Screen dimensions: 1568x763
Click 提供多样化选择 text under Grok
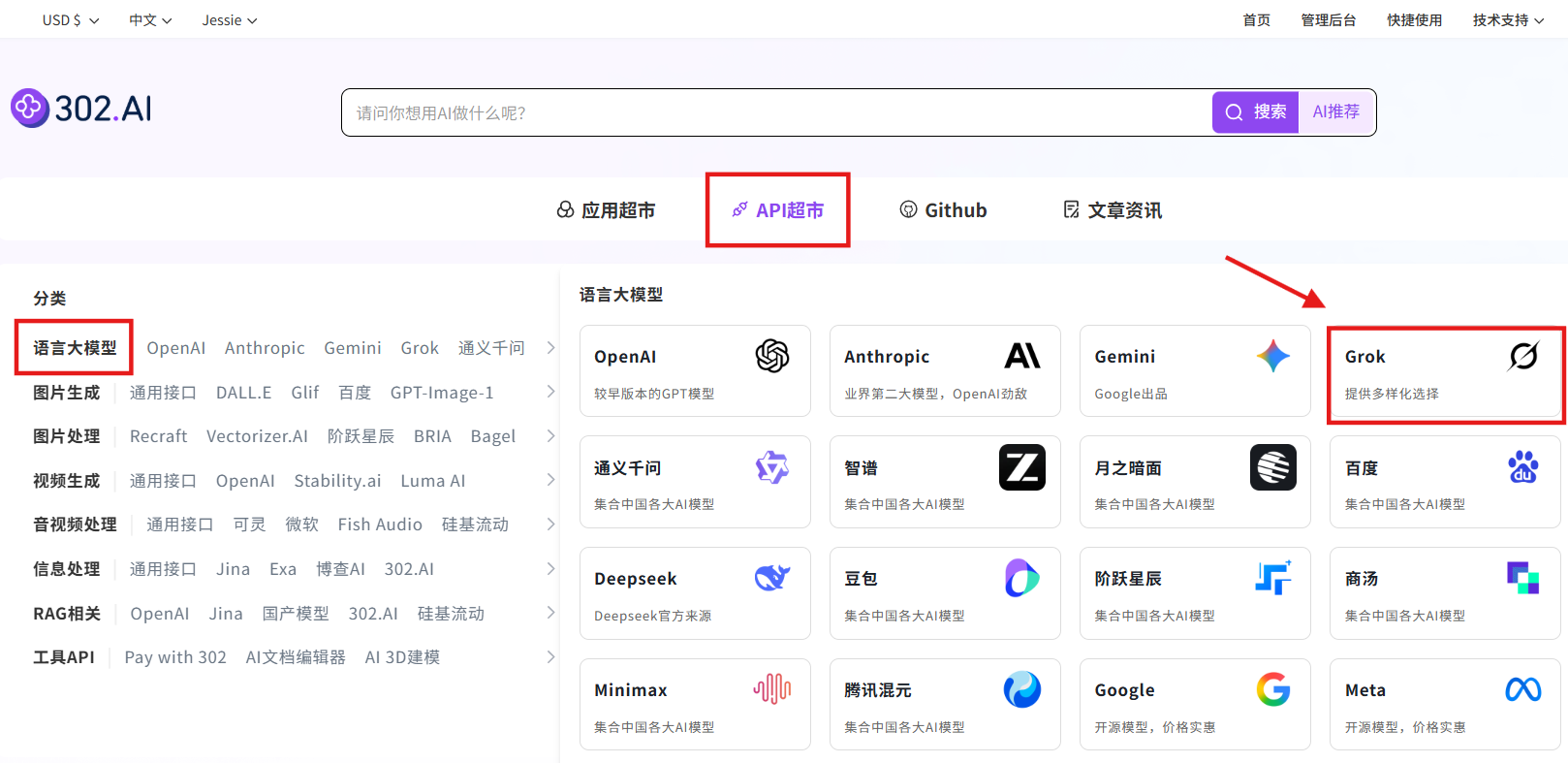(x=1392, y=394)
